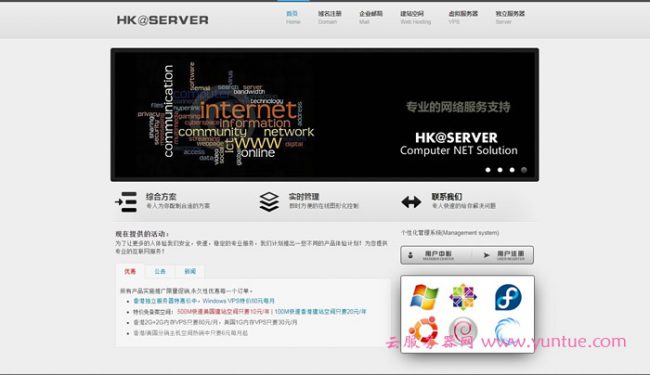Image resolution: width=650 pixels, height=375 pixels.
Task: Switch to the 公告 tab
Action: [x=160, y=271]
